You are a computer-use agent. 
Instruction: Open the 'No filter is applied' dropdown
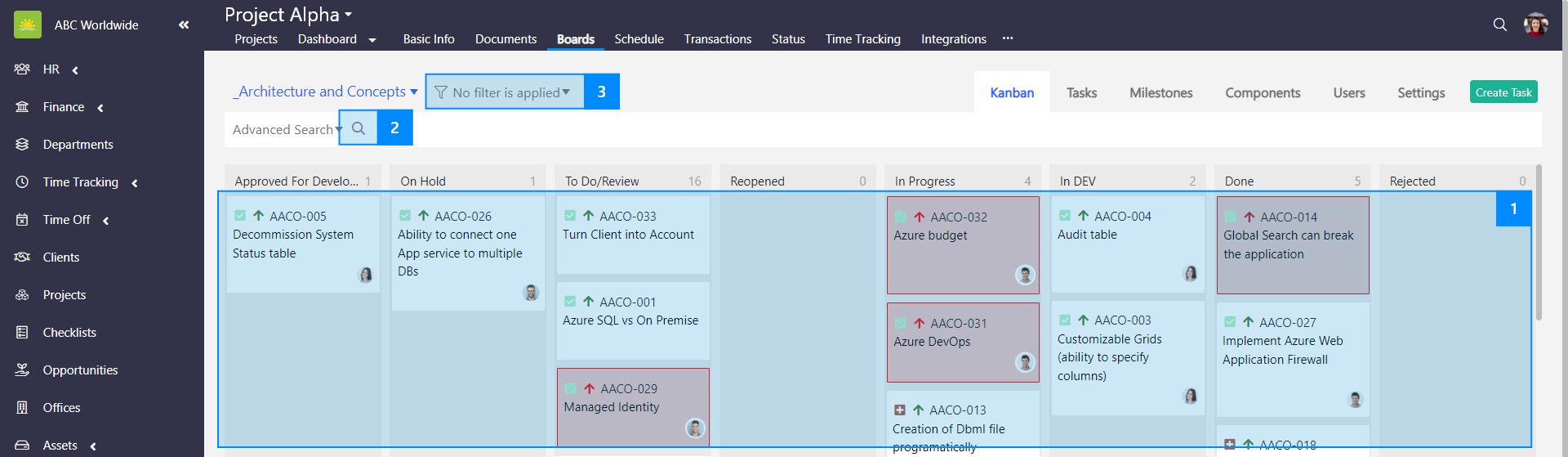[x=504, y=92]
